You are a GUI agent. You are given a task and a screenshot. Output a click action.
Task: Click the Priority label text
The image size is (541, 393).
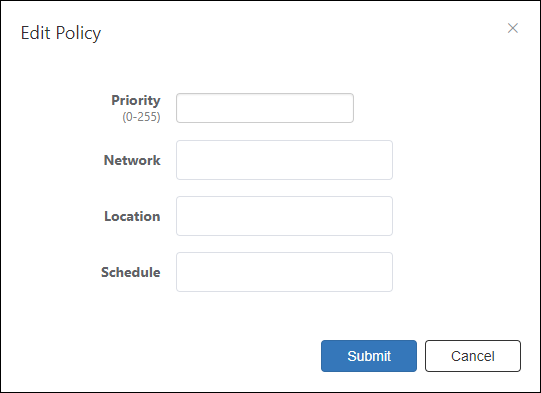(x=136, y=100)
